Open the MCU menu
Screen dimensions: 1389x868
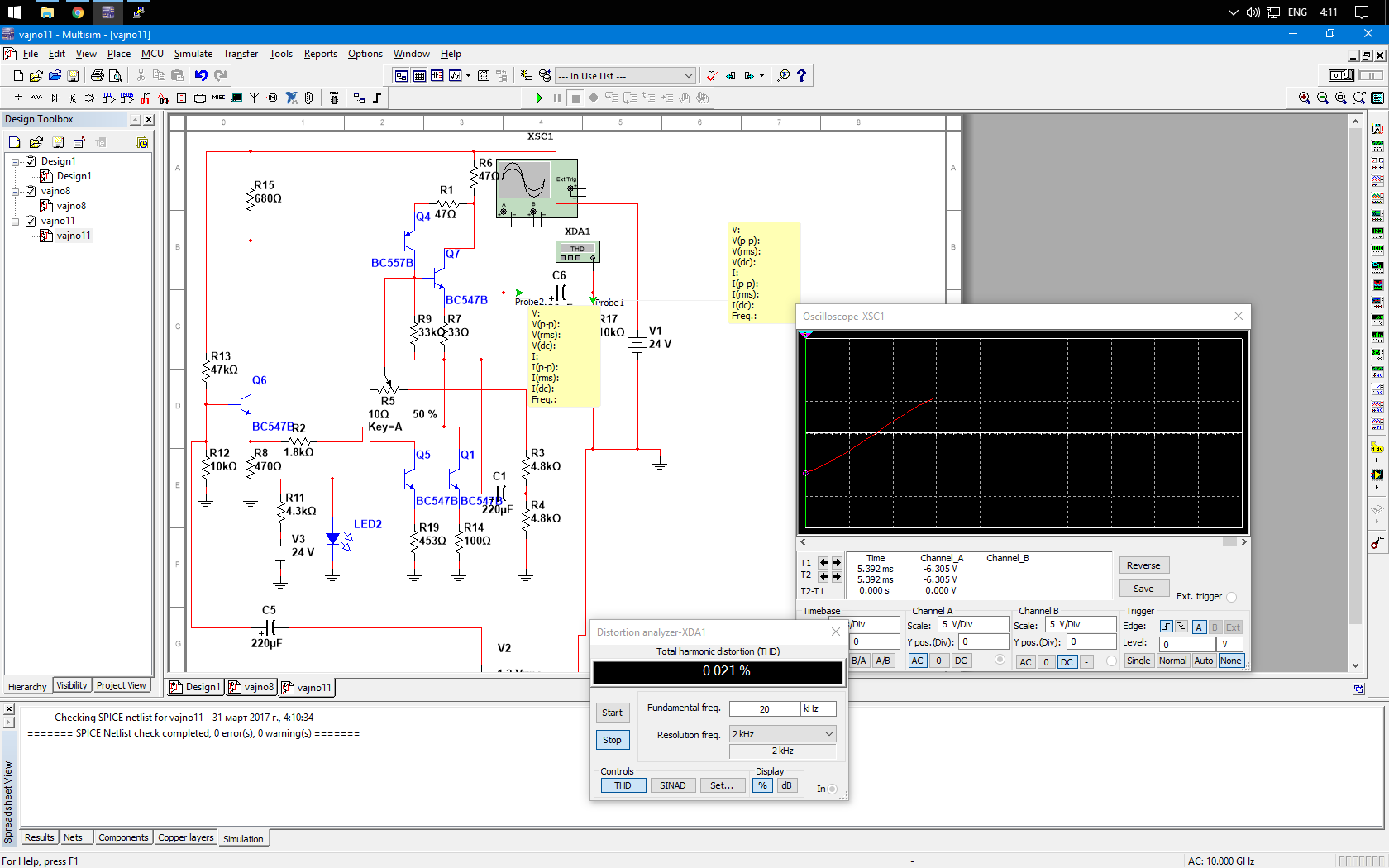coord(152,54)
